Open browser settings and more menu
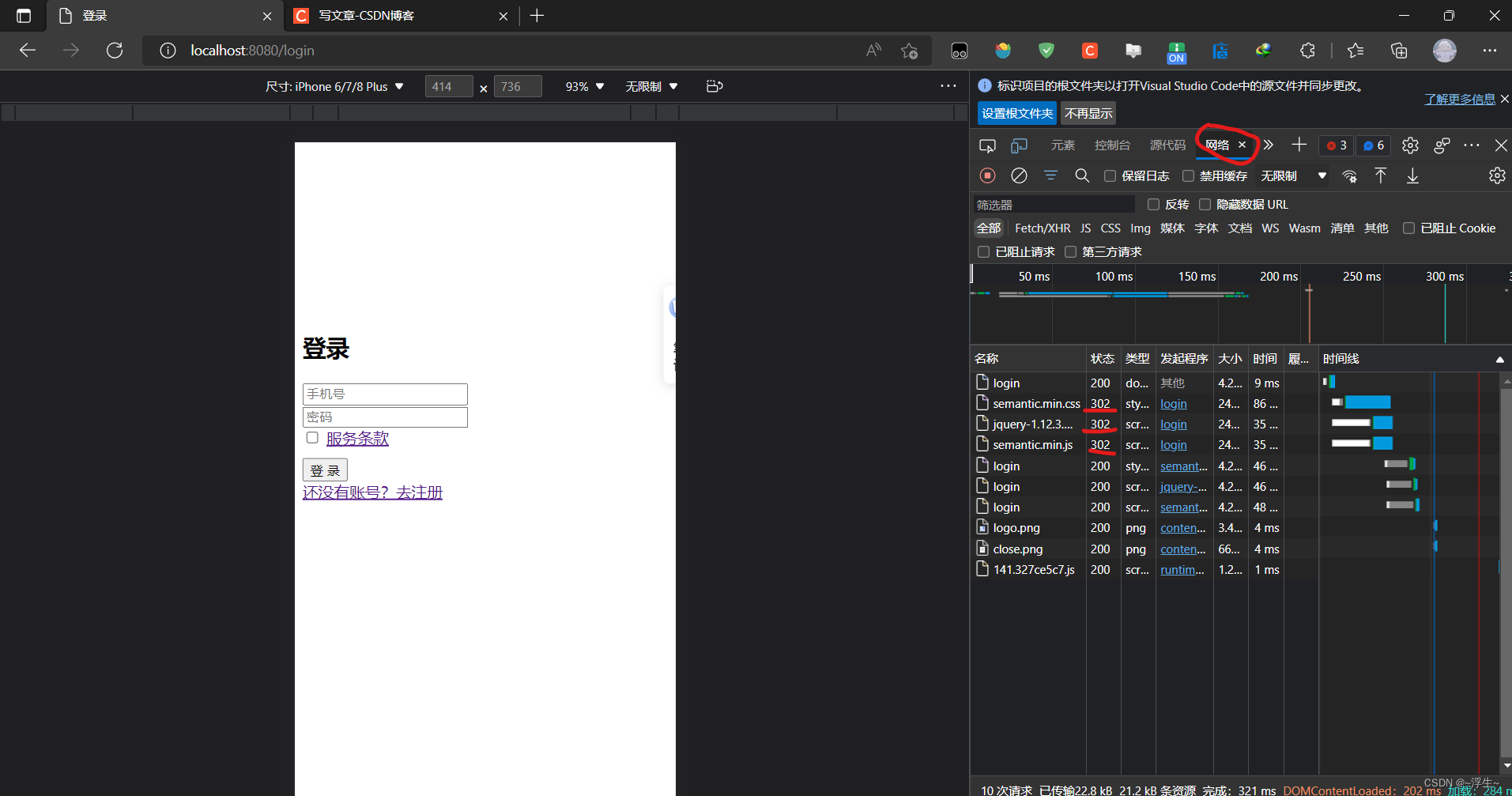Image resolution: width=1512 pixels, height=796 pixels. 1490,51
